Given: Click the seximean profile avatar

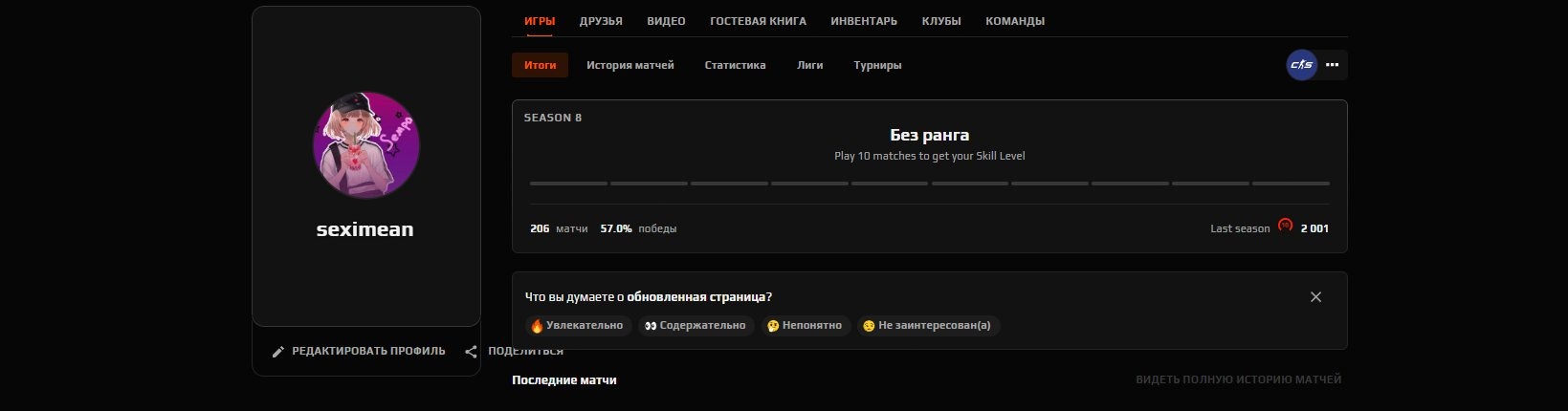Looking at the screenshot, I should [x=366, y=145].
